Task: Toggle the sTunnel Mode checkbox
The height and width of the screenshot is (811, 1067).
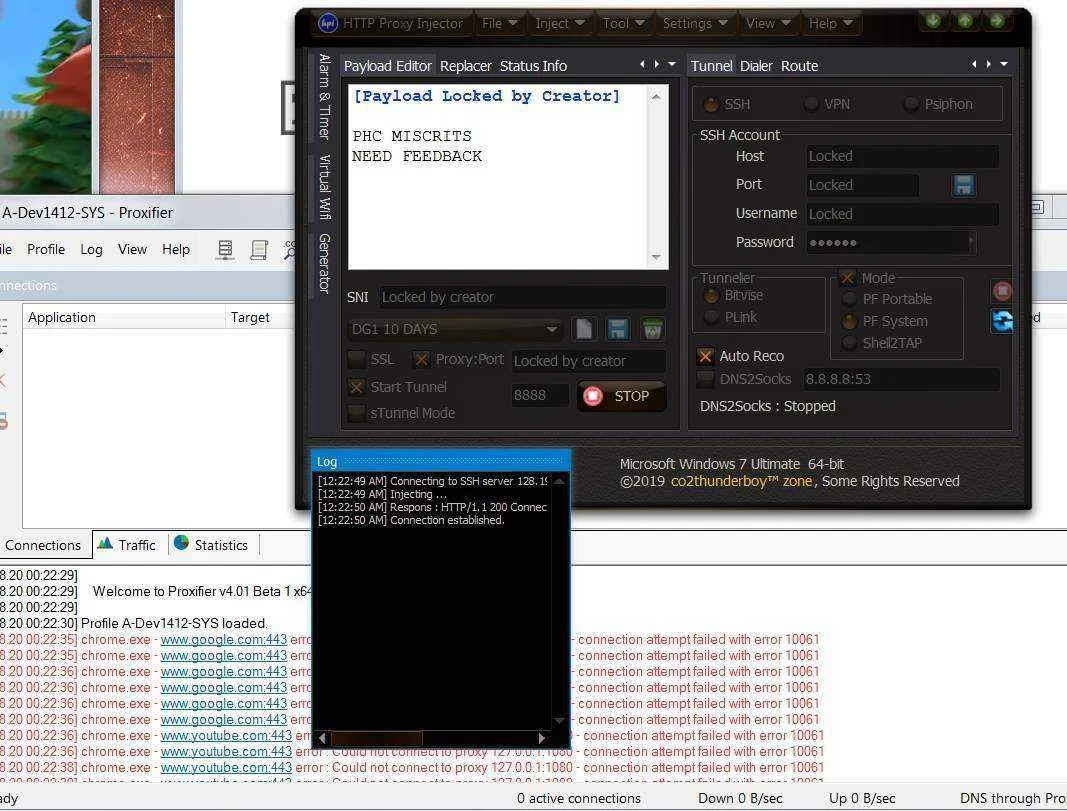Action: pos(356,413)
